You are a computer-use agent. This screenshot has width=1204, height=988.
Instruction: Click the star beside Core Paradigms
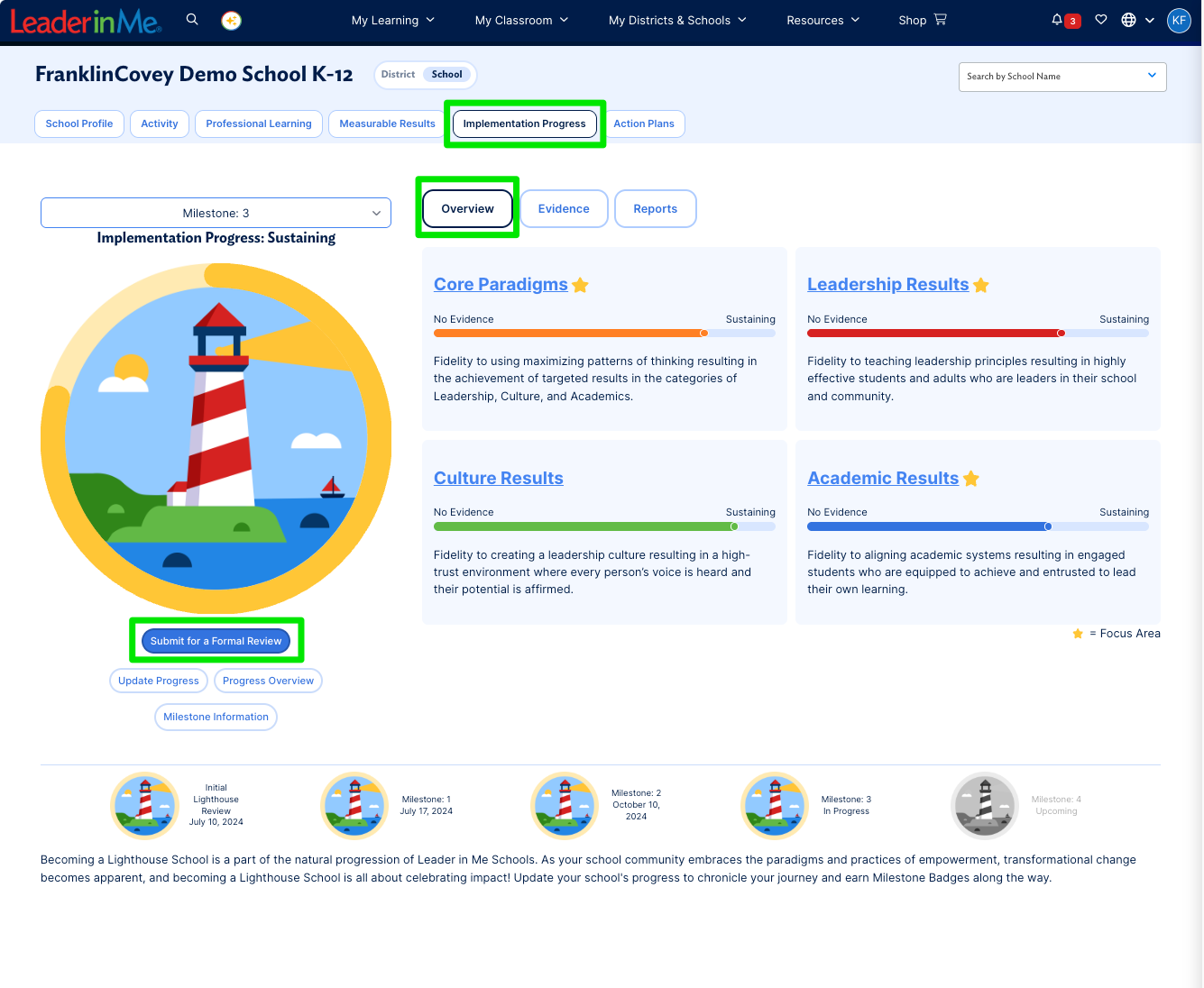pos(581,285)
